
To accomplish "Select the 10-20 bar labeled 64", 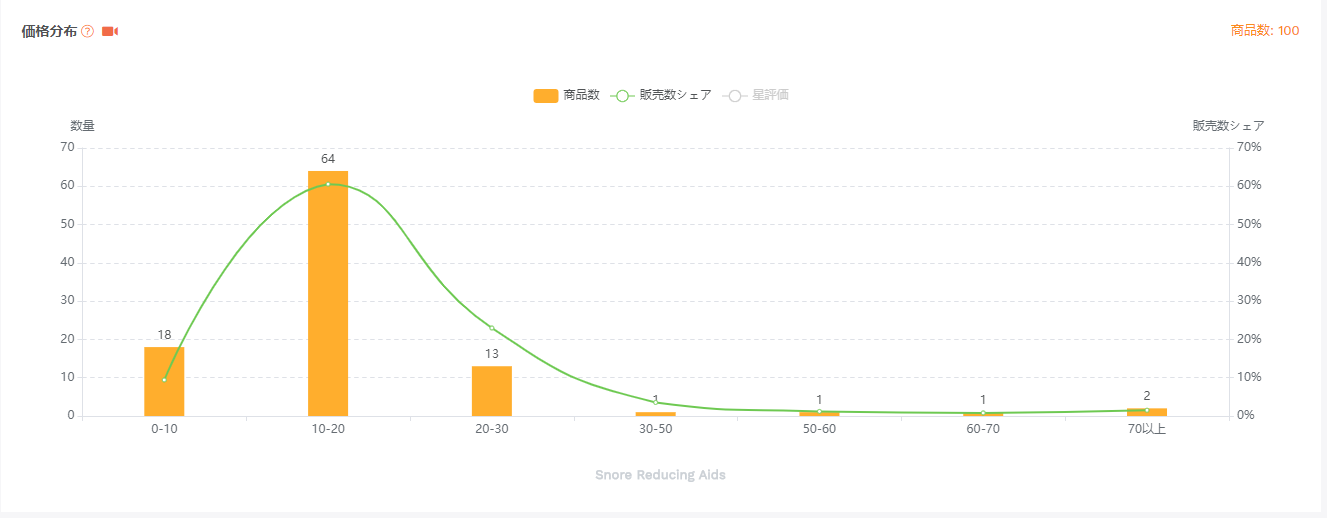I will pyautogui.click(x=328, y=293).
